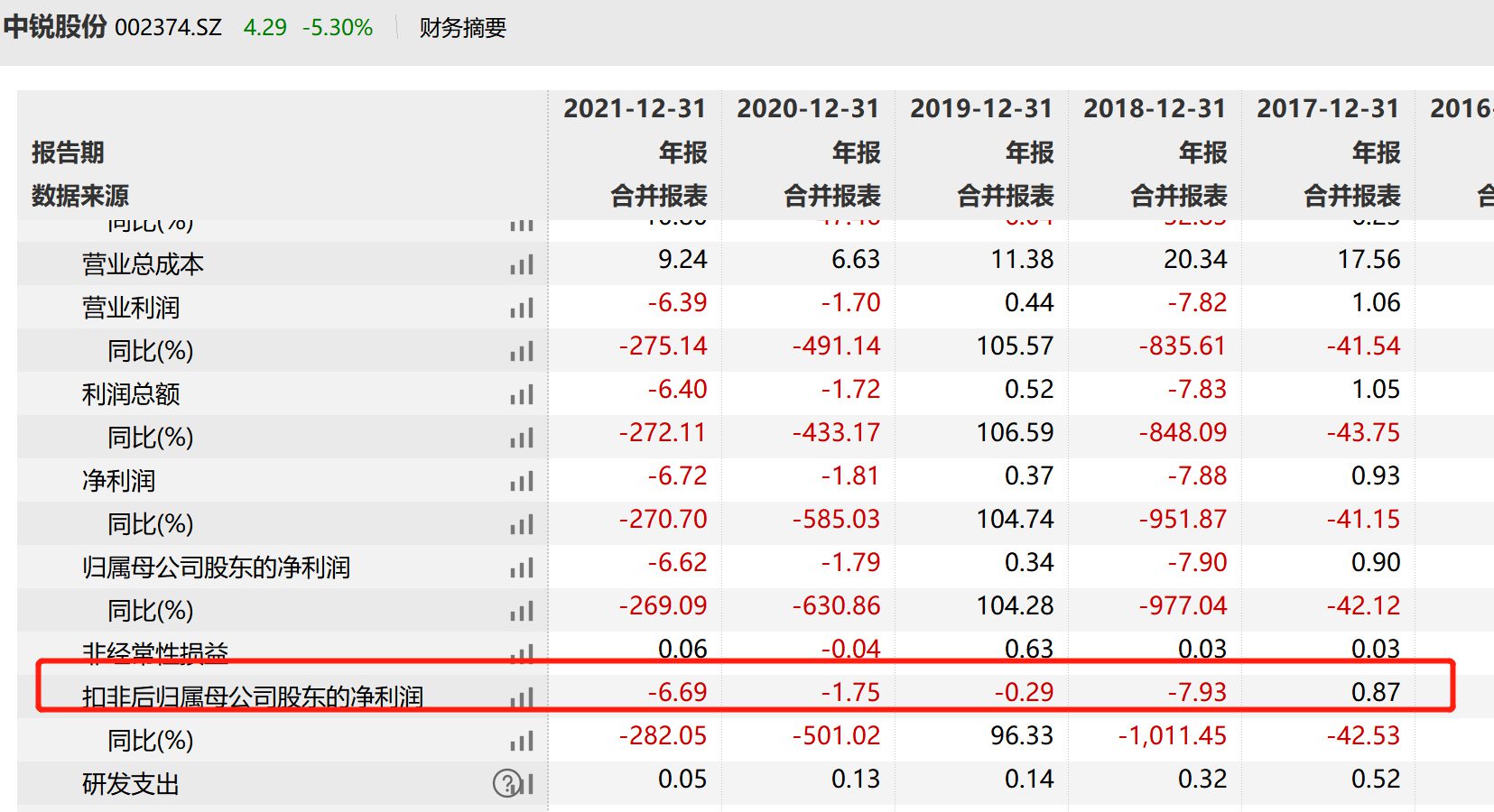Click the -6.69 value in 扣非后 row
This screenshot has width=1494, height=812.
(x=677, y=693)
